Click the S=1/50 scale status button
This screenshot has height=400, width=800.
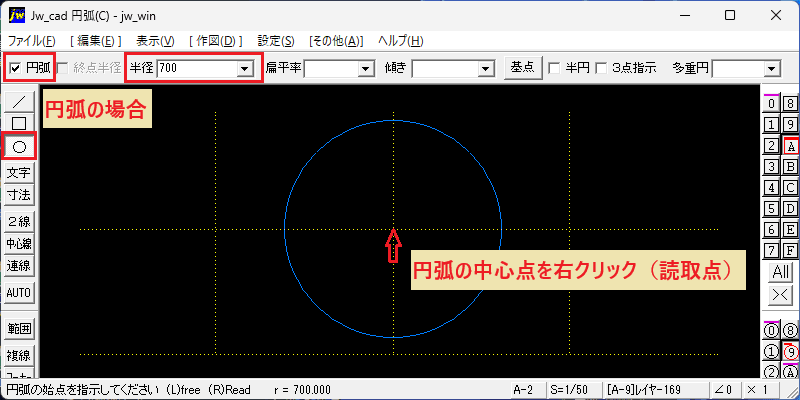(573, 390)
